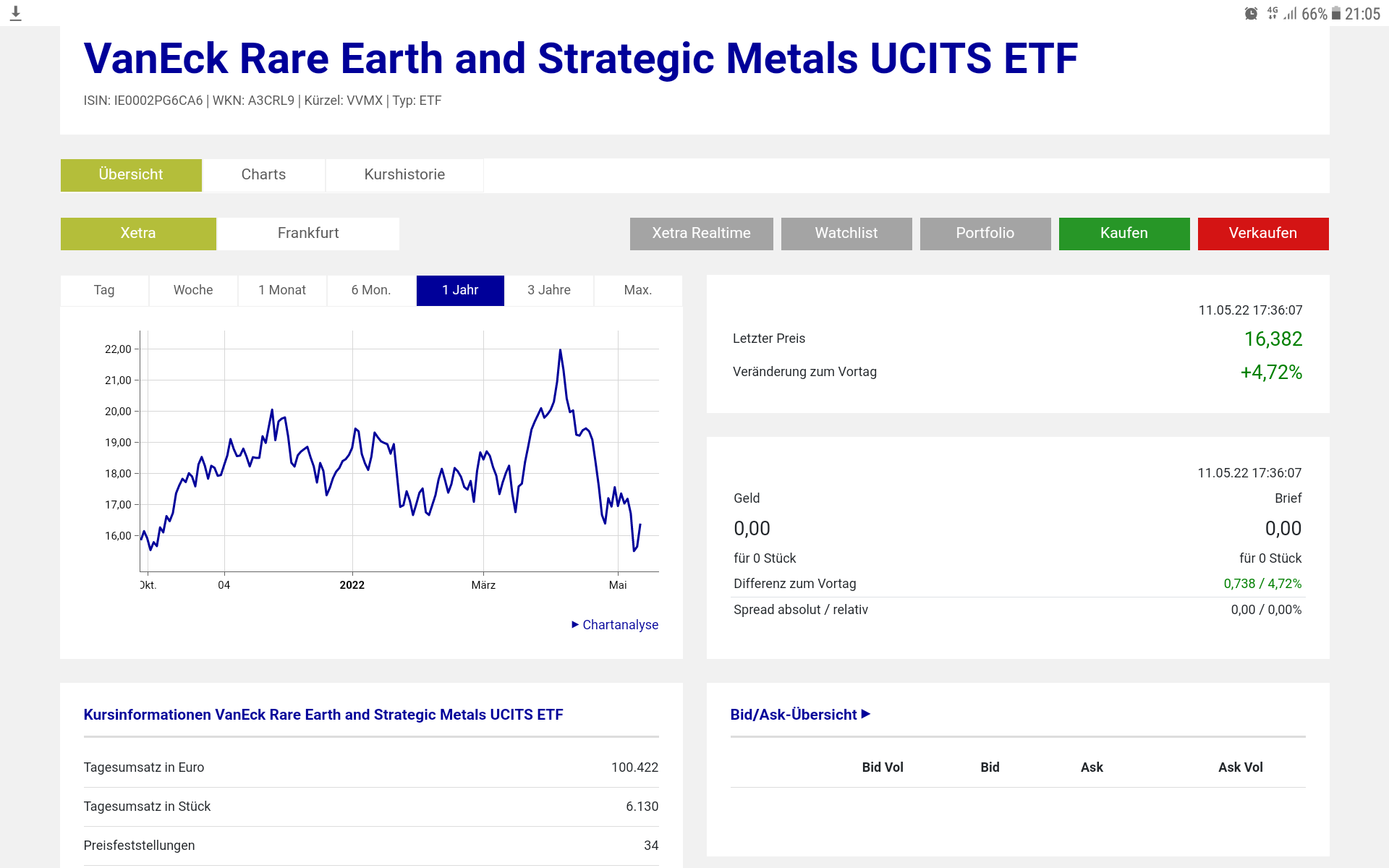Click the Letzter Preis value 16,382
Screen dimensions: 1389x868
coord(1273,339)
